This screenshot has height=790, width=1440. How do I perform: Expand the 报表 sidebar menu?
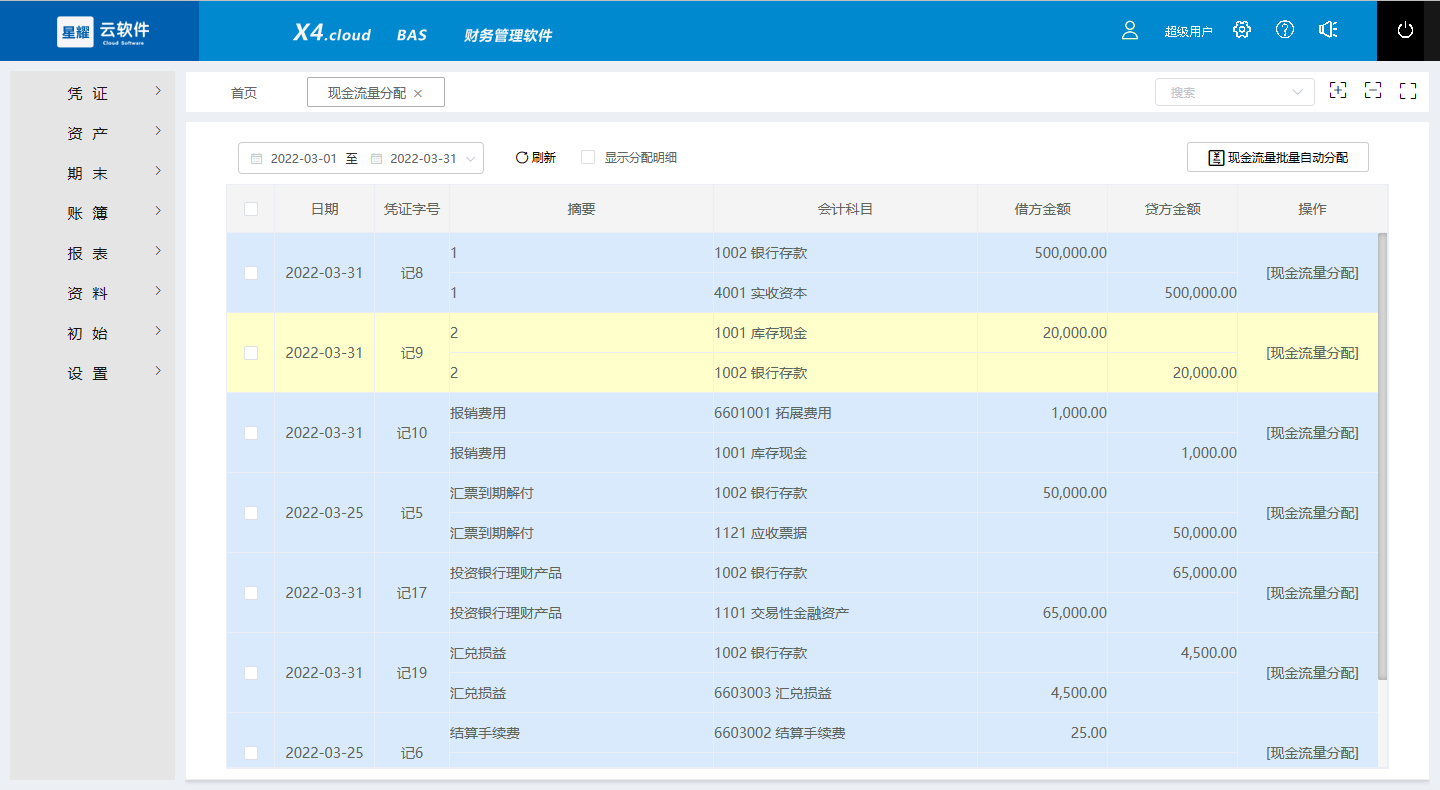[92, 253]
